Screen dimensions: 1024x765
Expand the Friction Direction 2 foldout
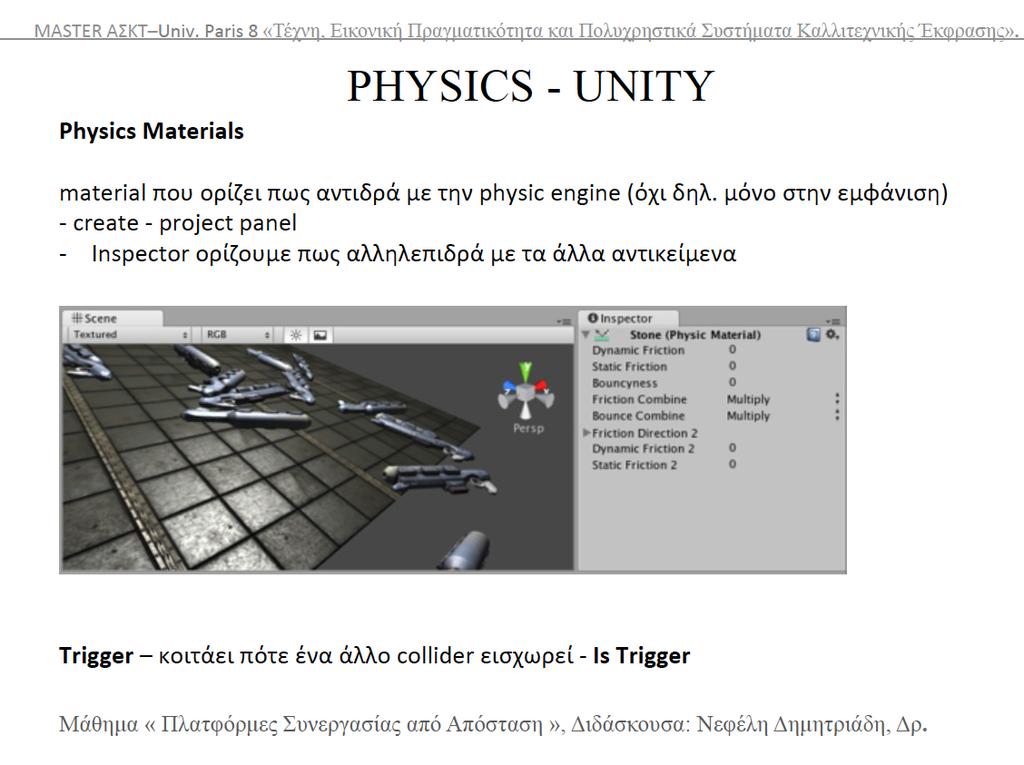(586, 432)
